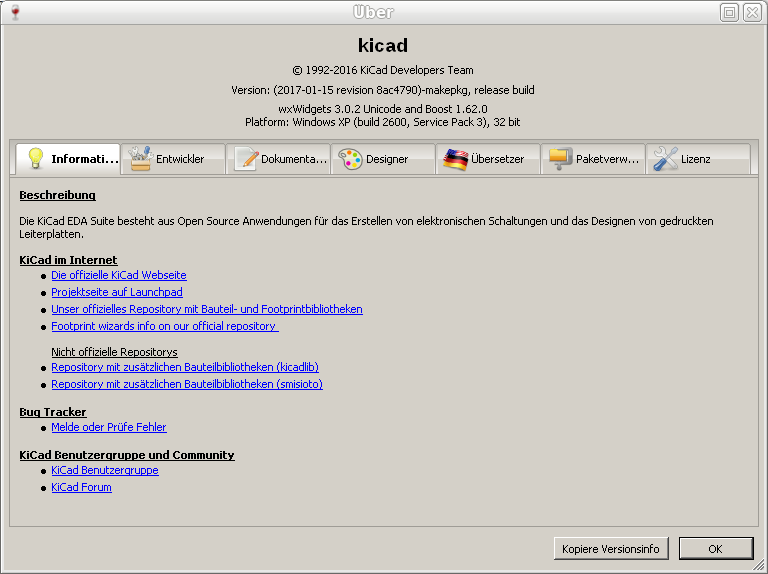Click the package icon on Paketverwalter tab
This screenshot has width=768, height=574.
tap(560, 159)
